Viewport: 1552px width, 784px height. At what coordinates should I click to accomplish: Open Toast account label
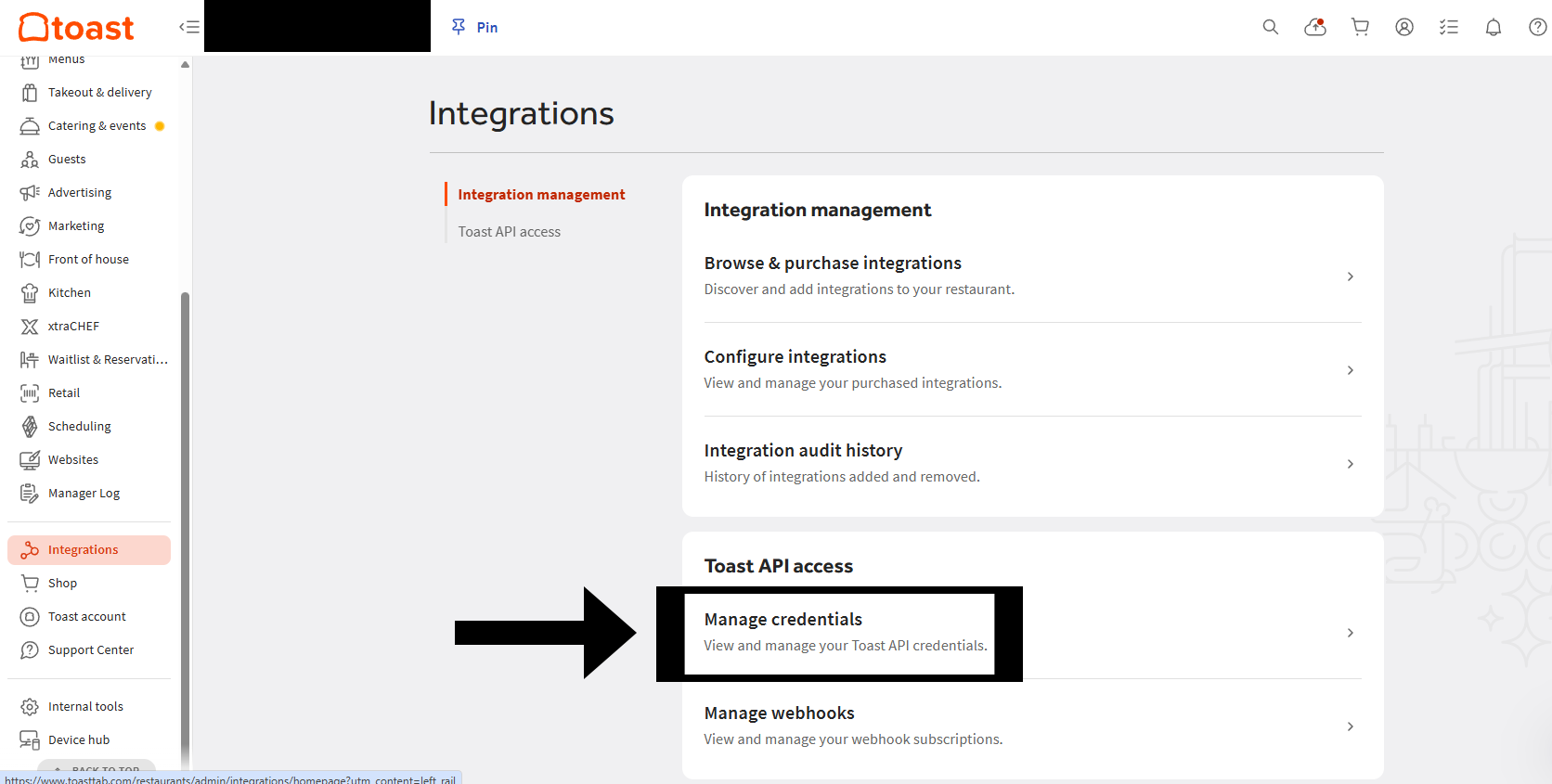click(87, 617)
